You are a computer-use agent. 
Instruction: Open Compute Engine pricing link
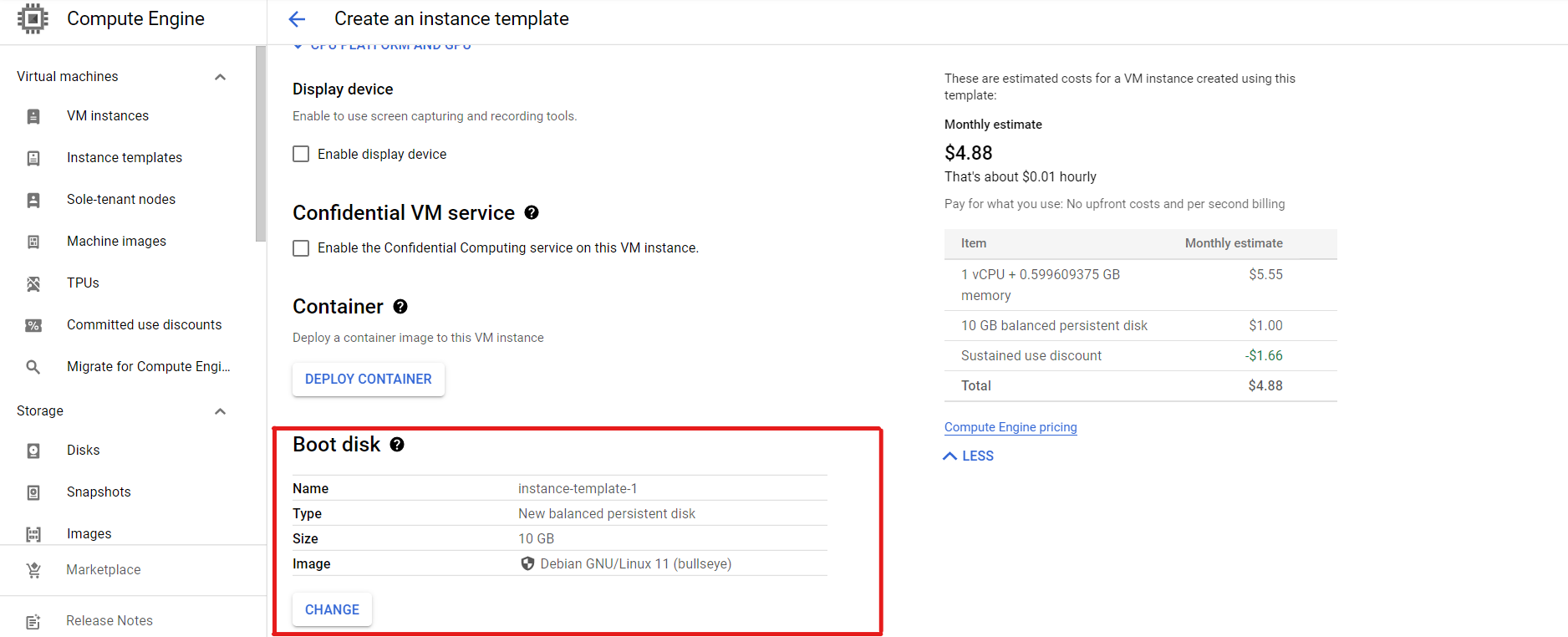coord(1011,426)
